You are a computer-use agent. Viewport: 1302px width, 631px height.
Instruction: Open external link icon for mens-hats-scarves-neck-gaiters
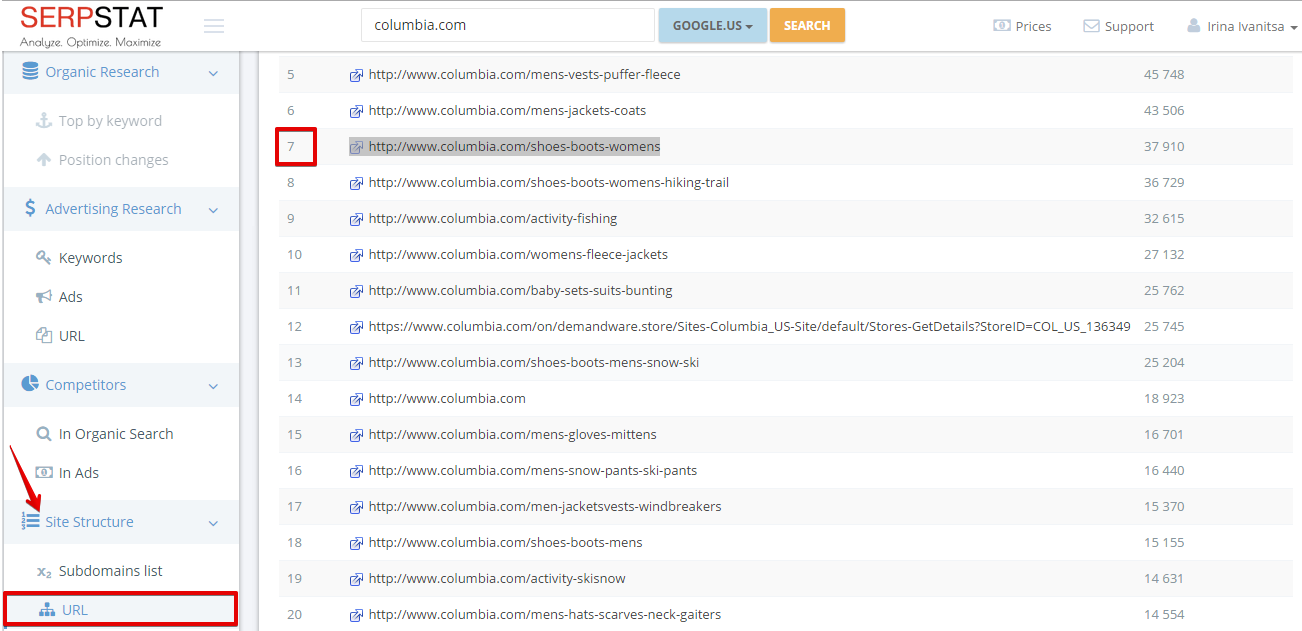tap(356, 615)
